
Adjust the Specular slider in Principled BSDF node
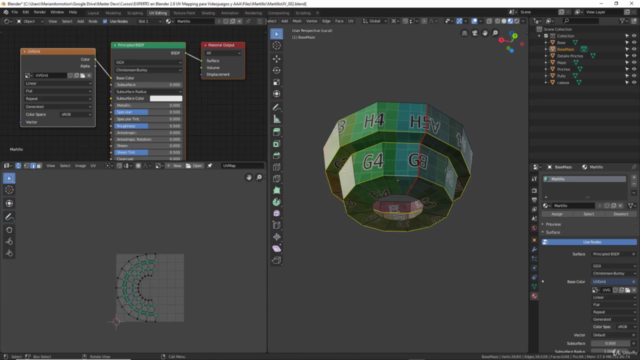(x=149, y=112)
